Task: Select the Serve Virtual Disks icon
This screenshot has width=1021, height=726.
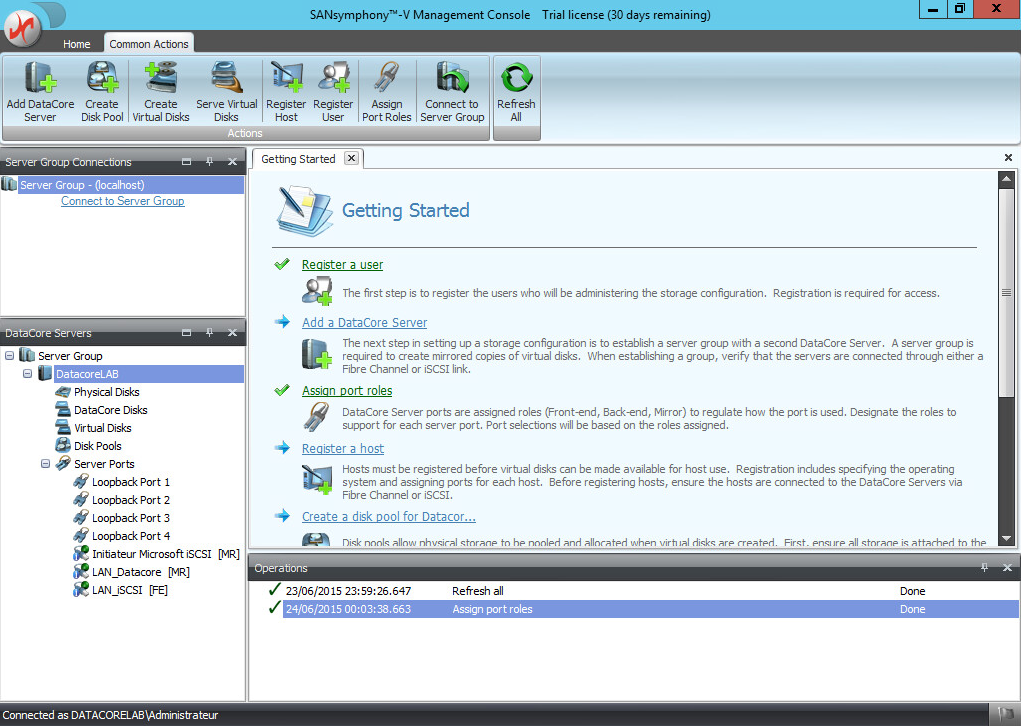Action: click(226, 79)
